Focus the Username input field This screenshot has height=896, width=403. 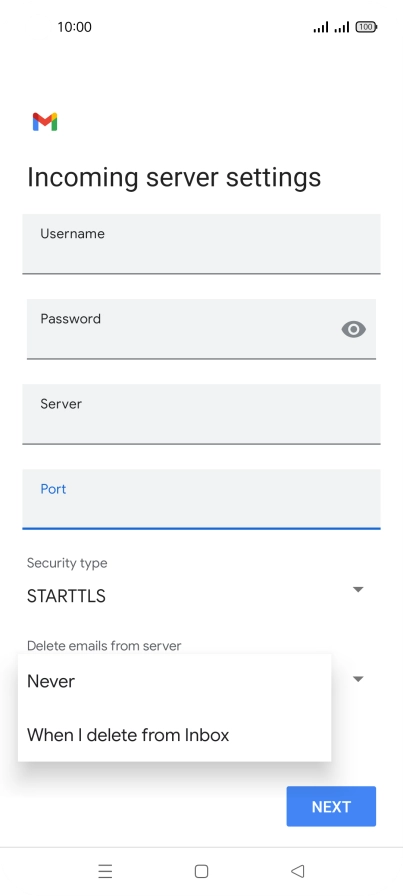pos(201,244)
